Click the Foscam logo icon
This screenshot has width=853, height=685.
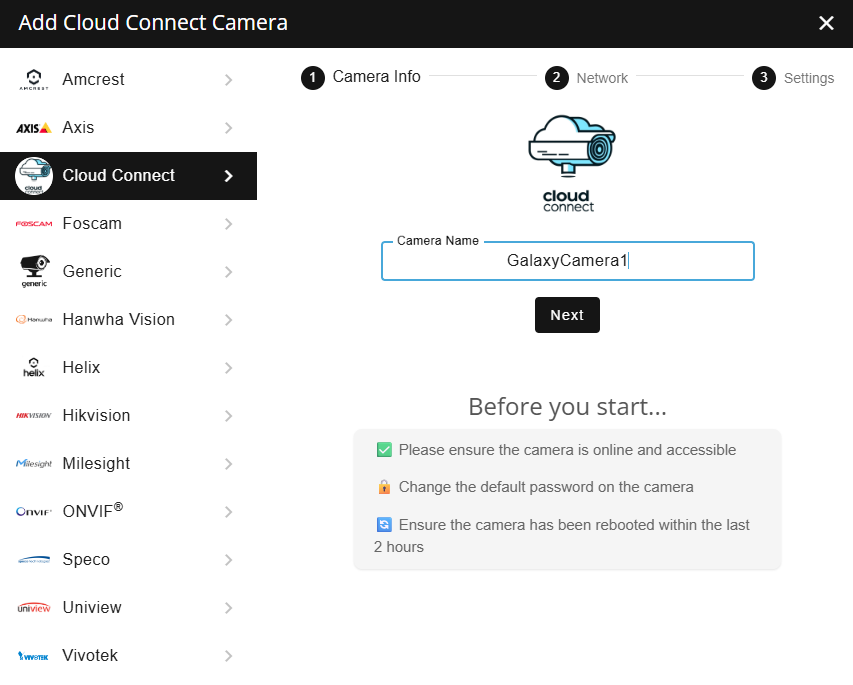[34, 224]
